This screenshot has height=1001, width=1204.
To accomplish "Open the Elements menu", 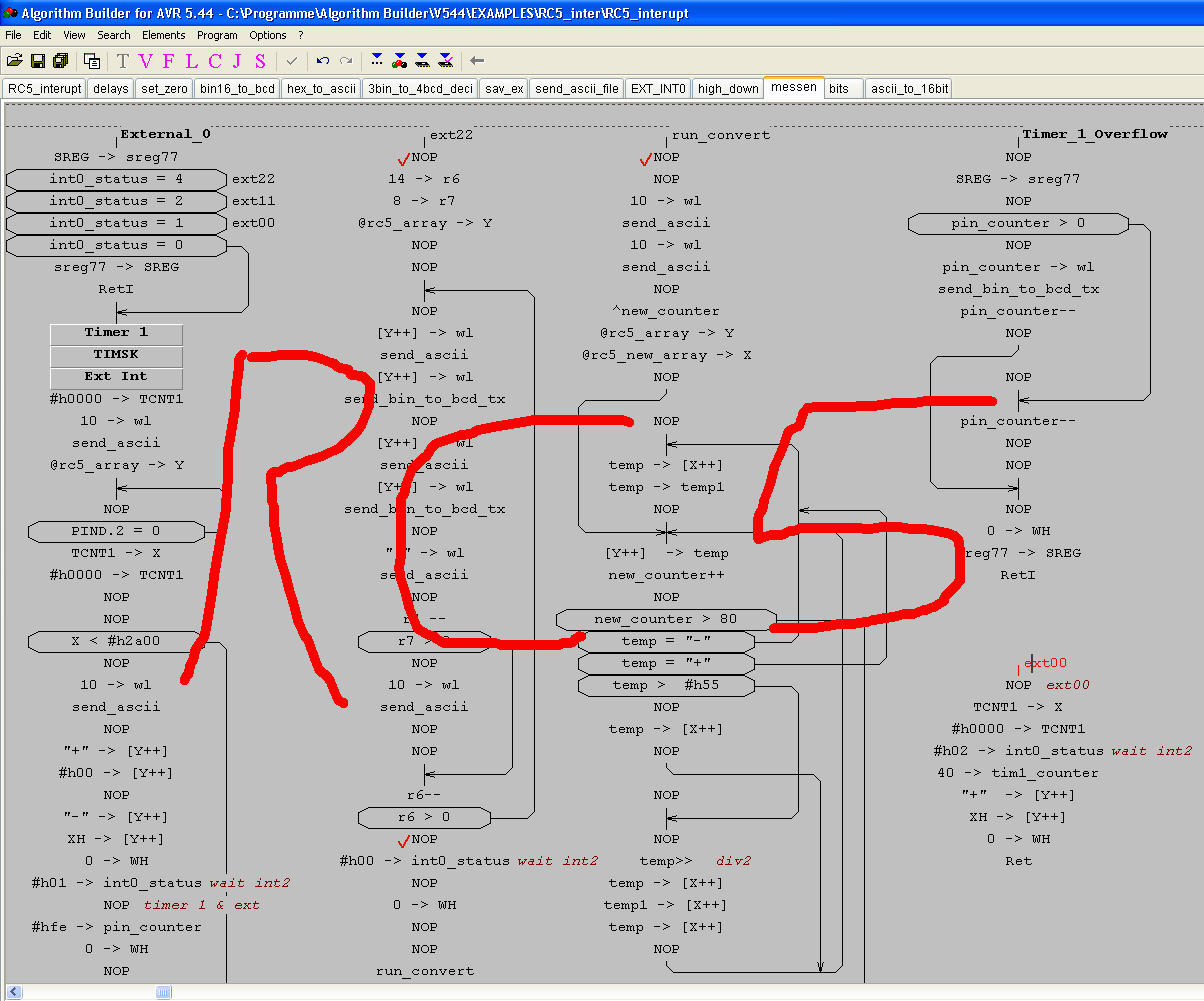I will [x=163, y=35].
